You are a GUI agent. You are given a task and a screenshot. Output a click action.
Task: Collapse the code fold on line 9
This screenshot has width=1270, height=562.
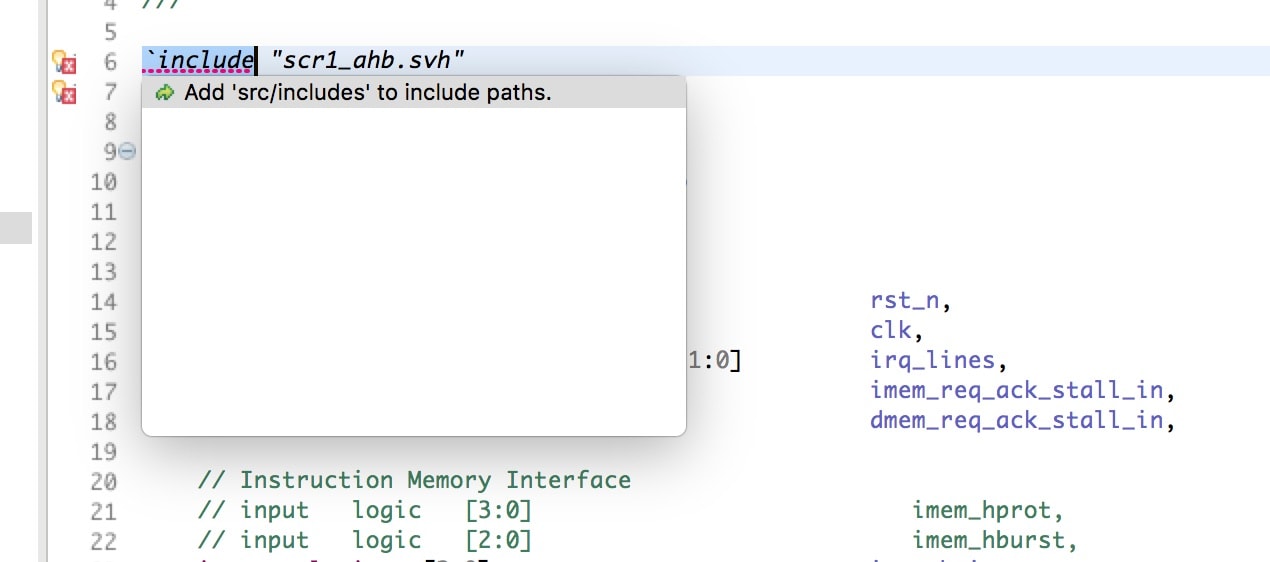[x=127, y=152]
